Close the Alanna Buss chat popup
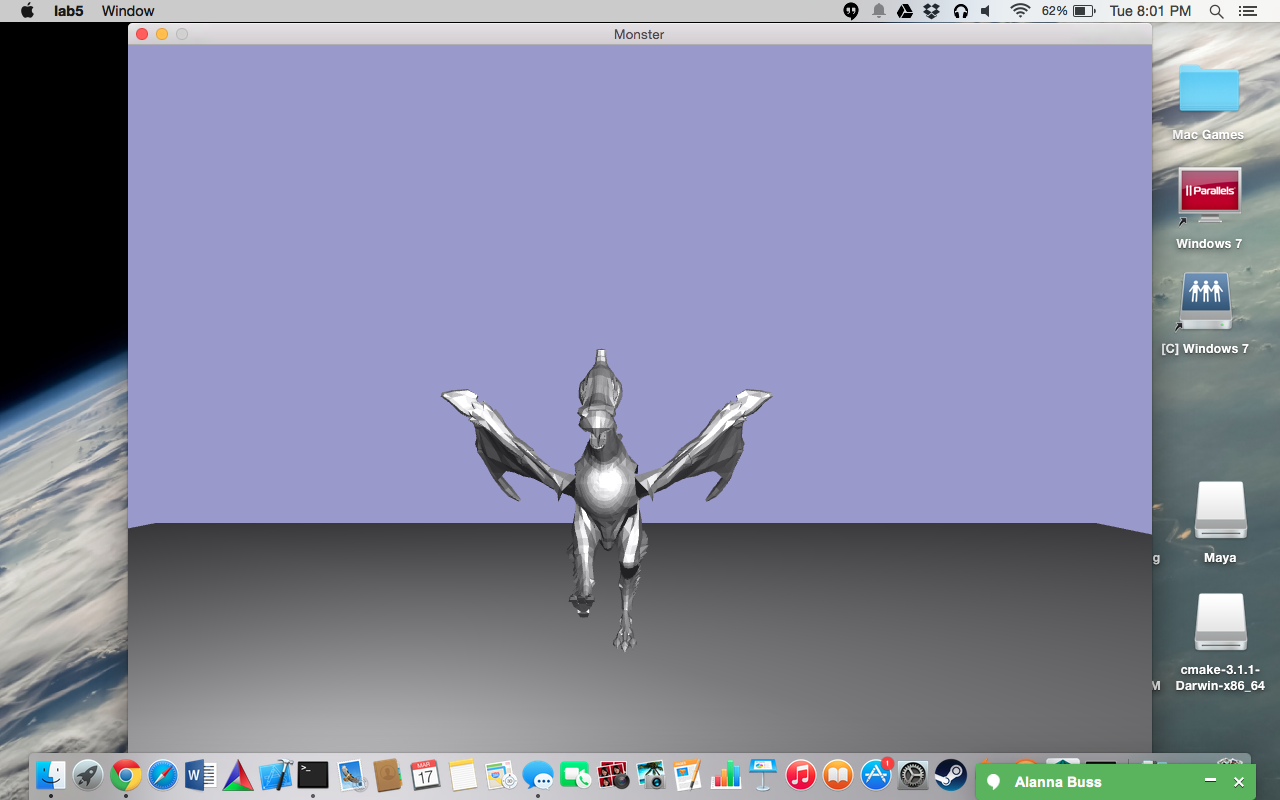Viewport: 1280px width, 800px height. pyautogui.click(x=1239, y=782)
